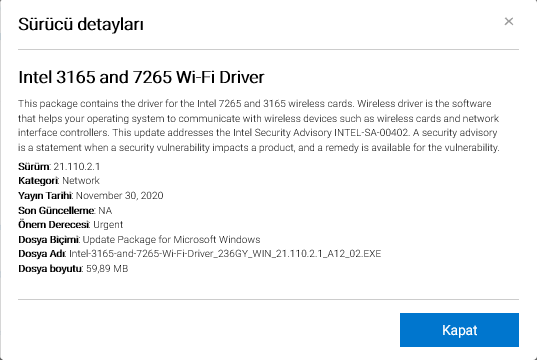Click the Dosya Adı .EXE file name
Image resolution: width=537 pixels, height=360 pixels.
coord(225,254)
